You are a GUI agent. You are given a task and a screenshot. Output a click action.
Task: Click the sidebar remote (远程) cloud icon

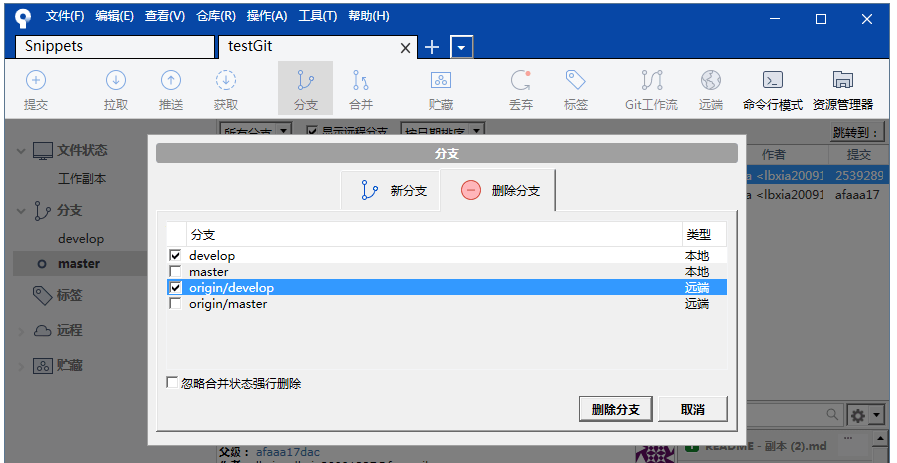[x=43, y=331]
